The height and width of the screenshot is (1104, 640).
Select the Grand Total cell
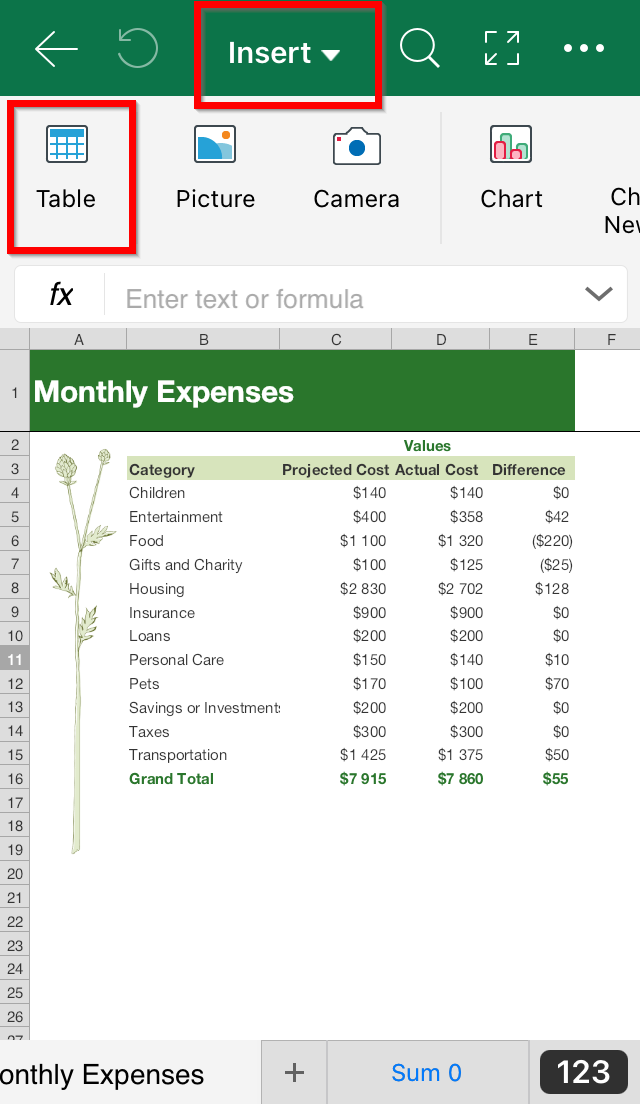[172, 779]
